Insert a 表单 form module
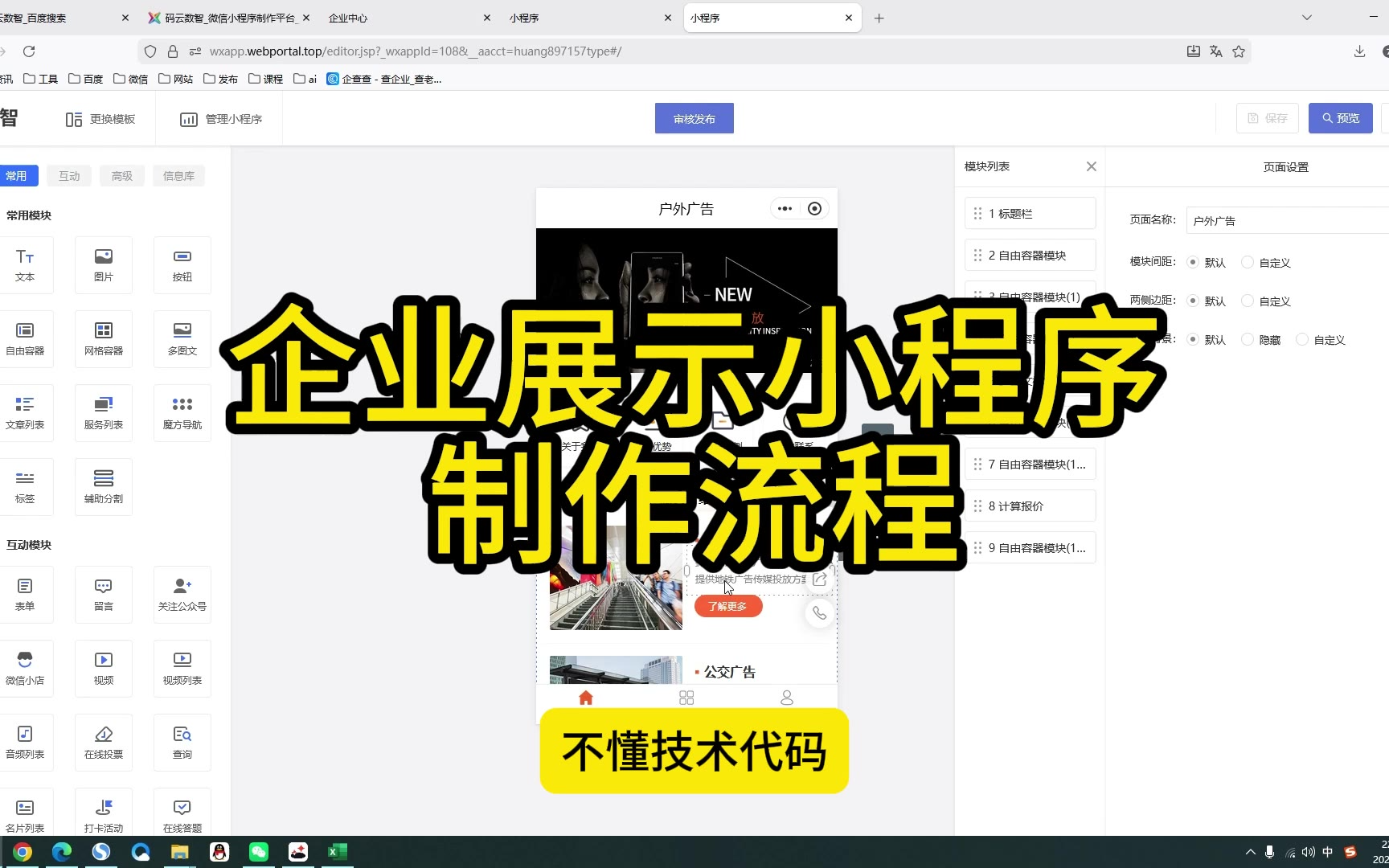The height and width of the screenshot is (868, 1389). (25, 595)
